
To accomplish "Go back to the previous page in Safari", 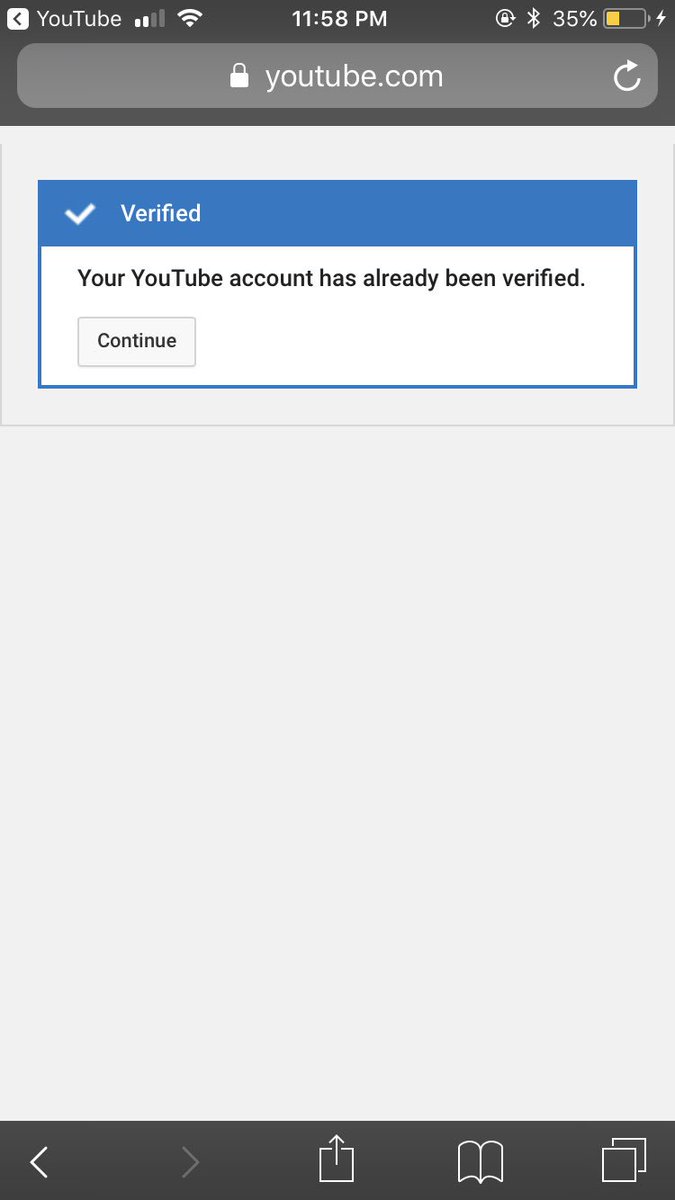I will point(39,1162).
